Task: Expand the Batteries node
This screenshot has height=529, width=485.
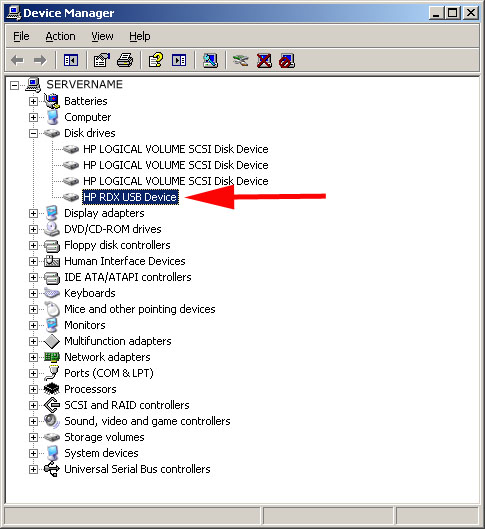Action: pos(33,101)
